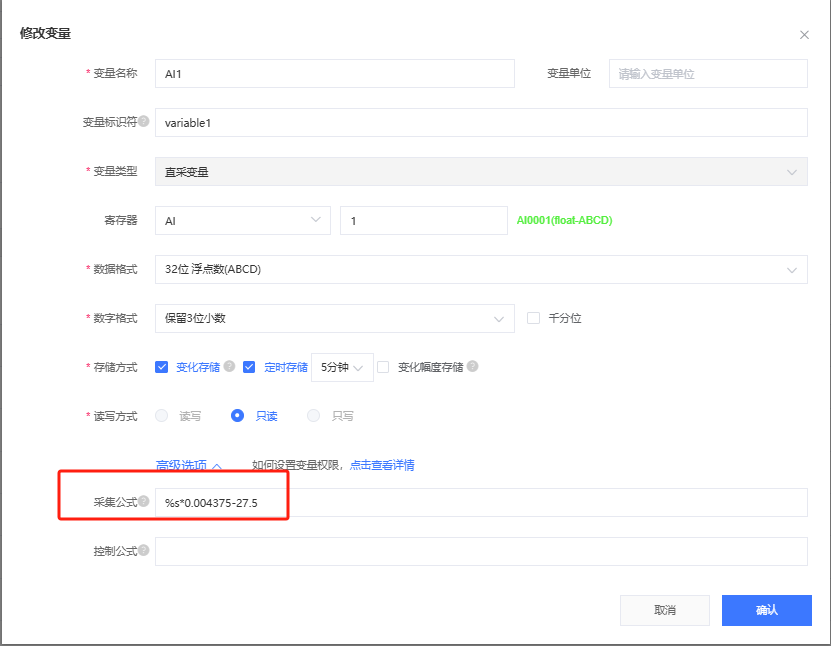Click help icon beside 控制公式 label
This screenshot has width=831, height=646.
[144, 550]
